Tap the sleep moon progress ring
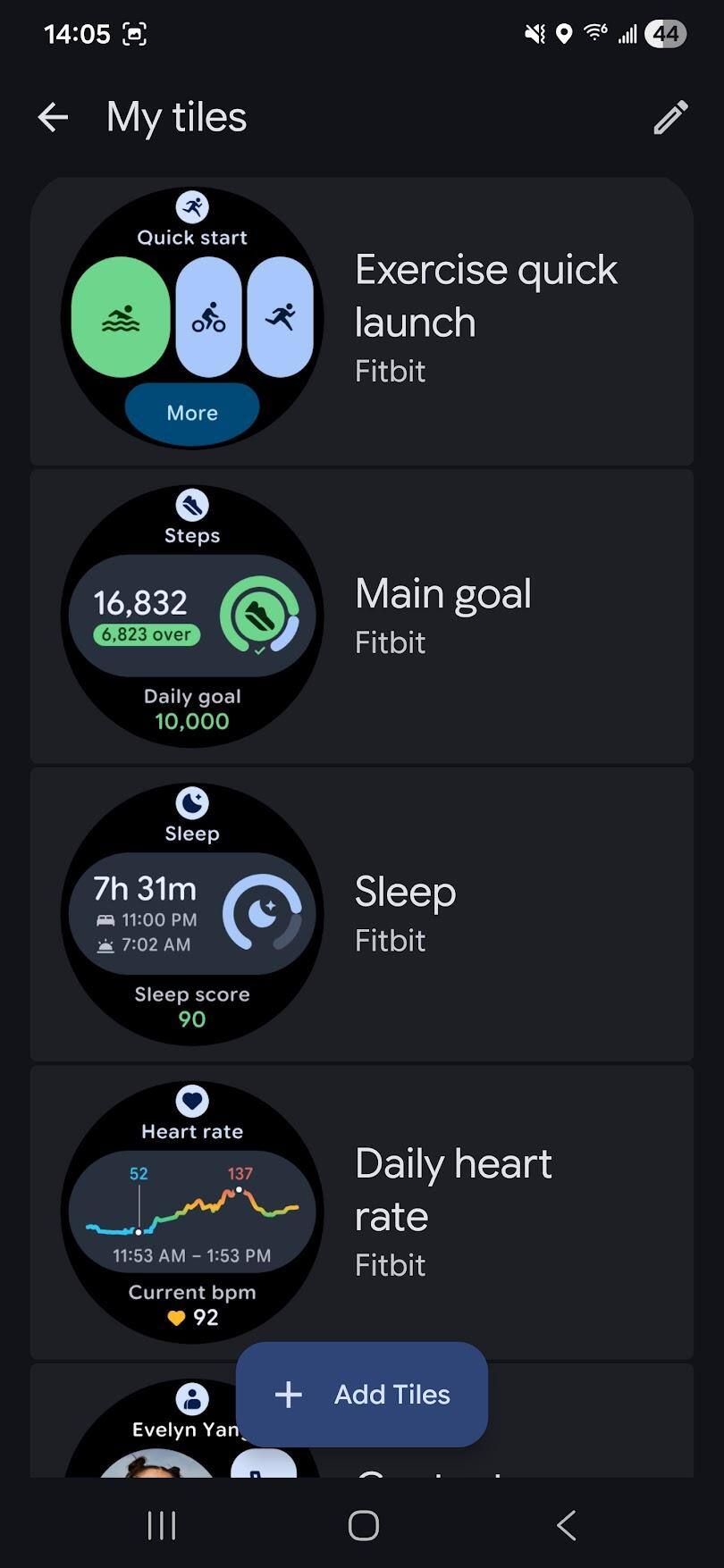 point(262,913)
